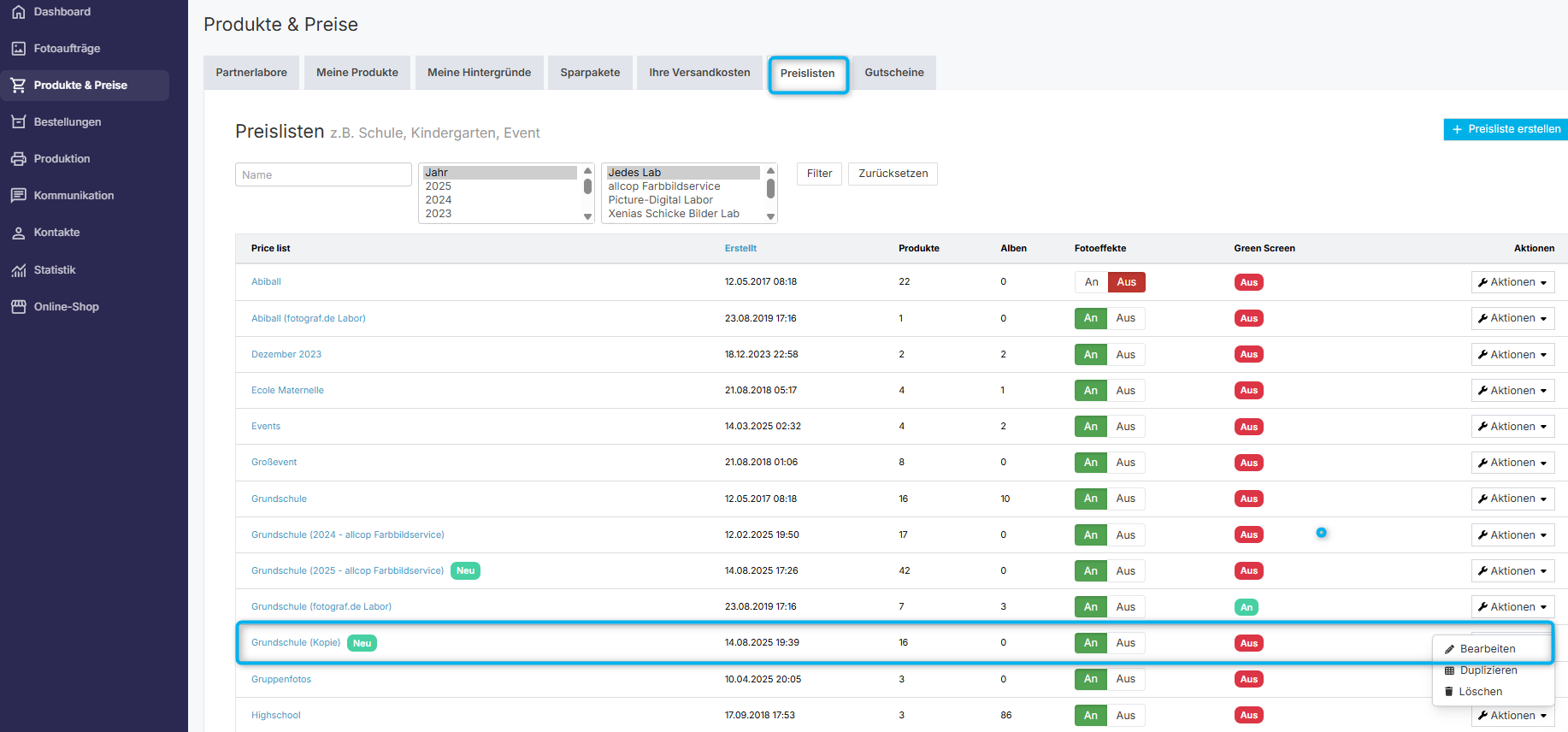The image size is (1568, 732).
Task: Click the Zurücksetzen button
Action: [893, 174]
